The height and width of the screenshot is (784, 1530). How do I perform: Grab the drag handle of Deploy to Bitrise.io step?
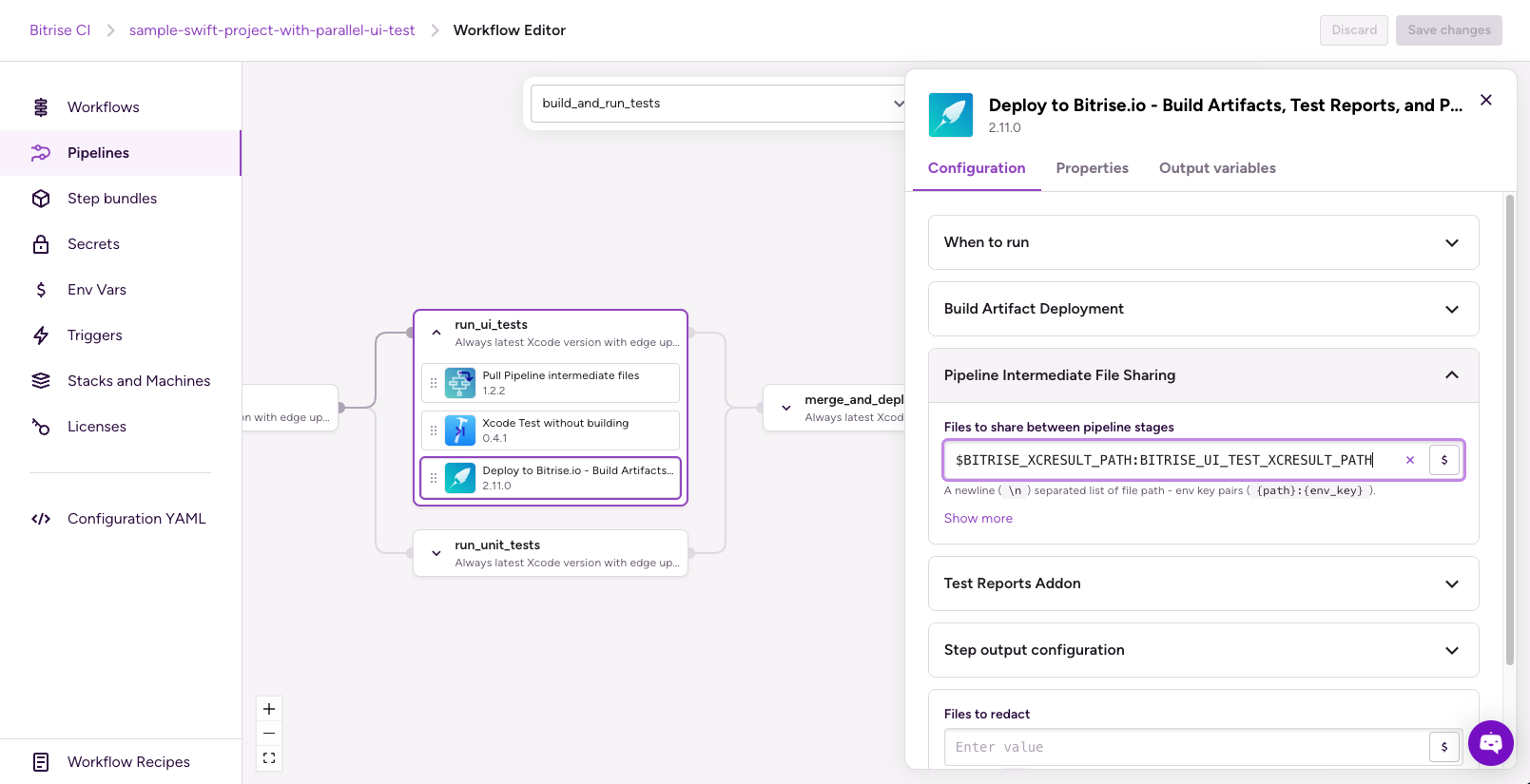pyautogui.click(x=434, y=478)
